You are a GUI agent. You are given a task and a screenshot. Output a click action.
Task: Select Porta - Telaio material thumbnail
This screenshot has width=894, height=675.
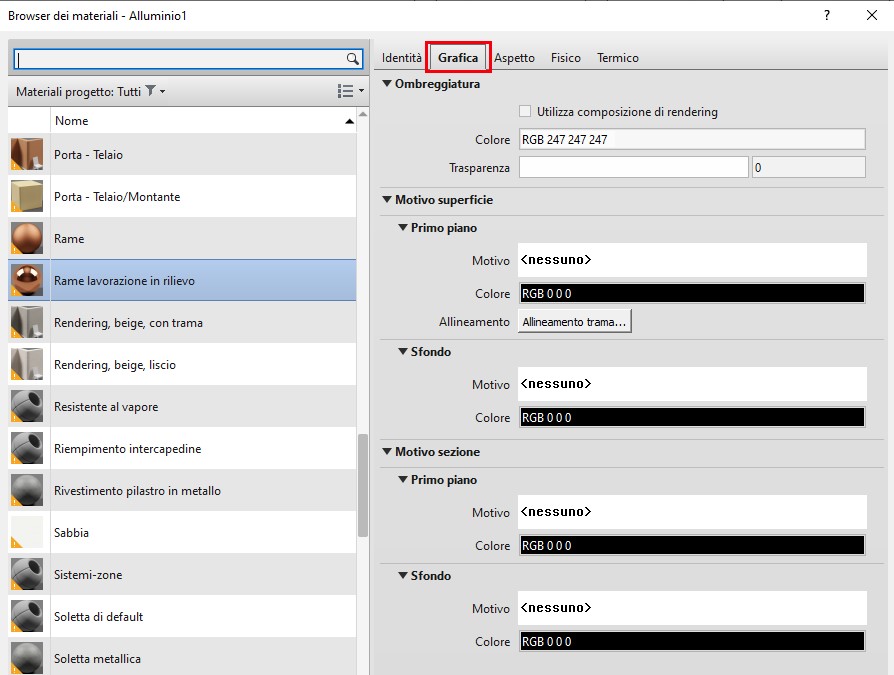tap(28, 155)
